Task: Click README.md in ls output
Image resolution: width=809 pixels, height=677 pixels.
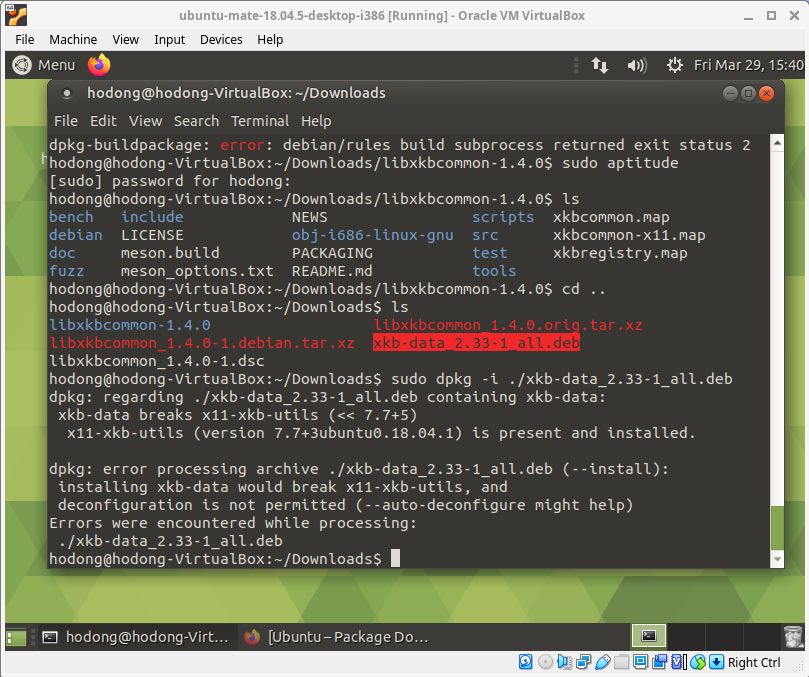Action: click(332, 271)
